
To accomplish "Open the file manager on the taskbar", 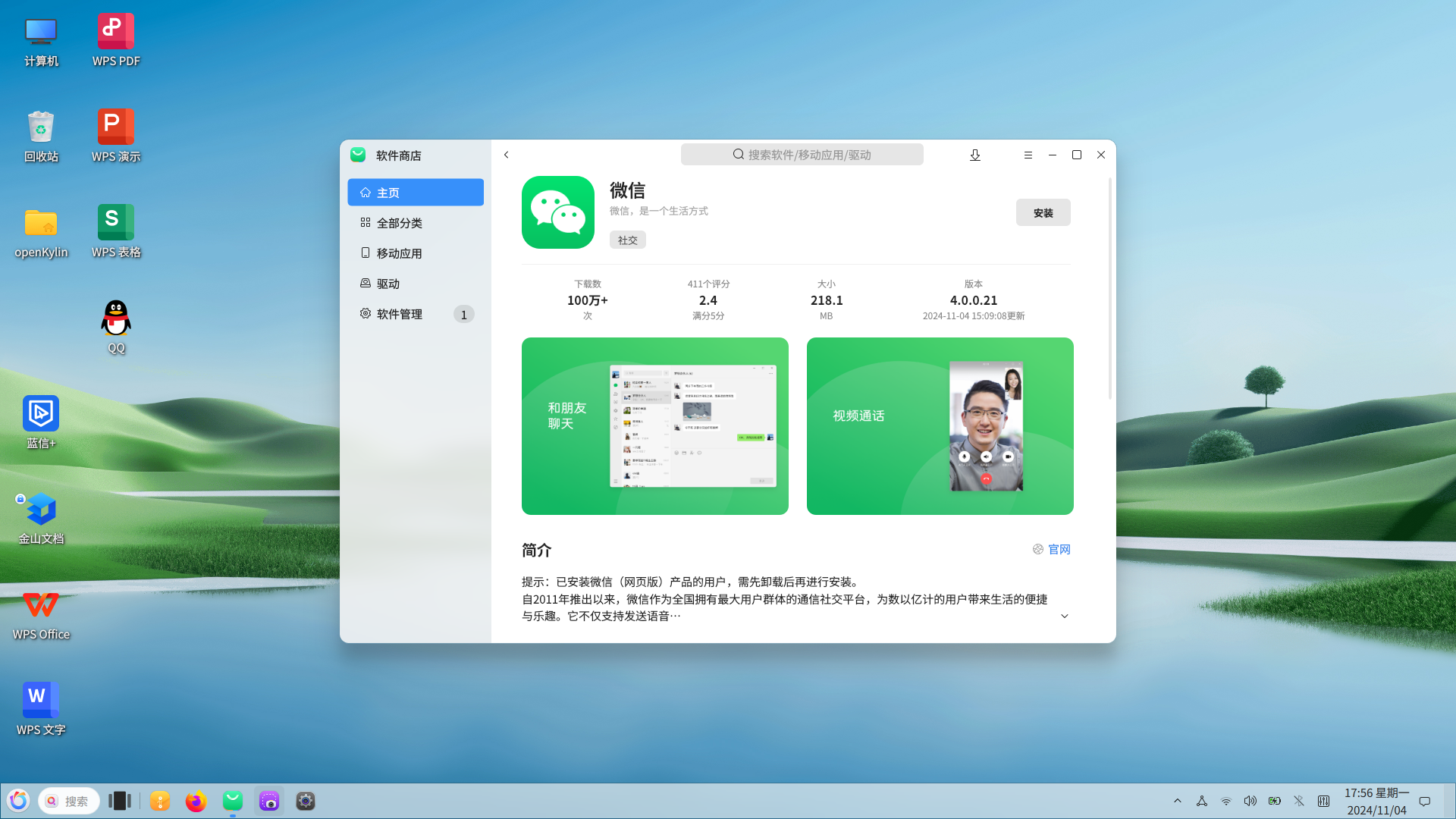I will click(x=160, y=801).
